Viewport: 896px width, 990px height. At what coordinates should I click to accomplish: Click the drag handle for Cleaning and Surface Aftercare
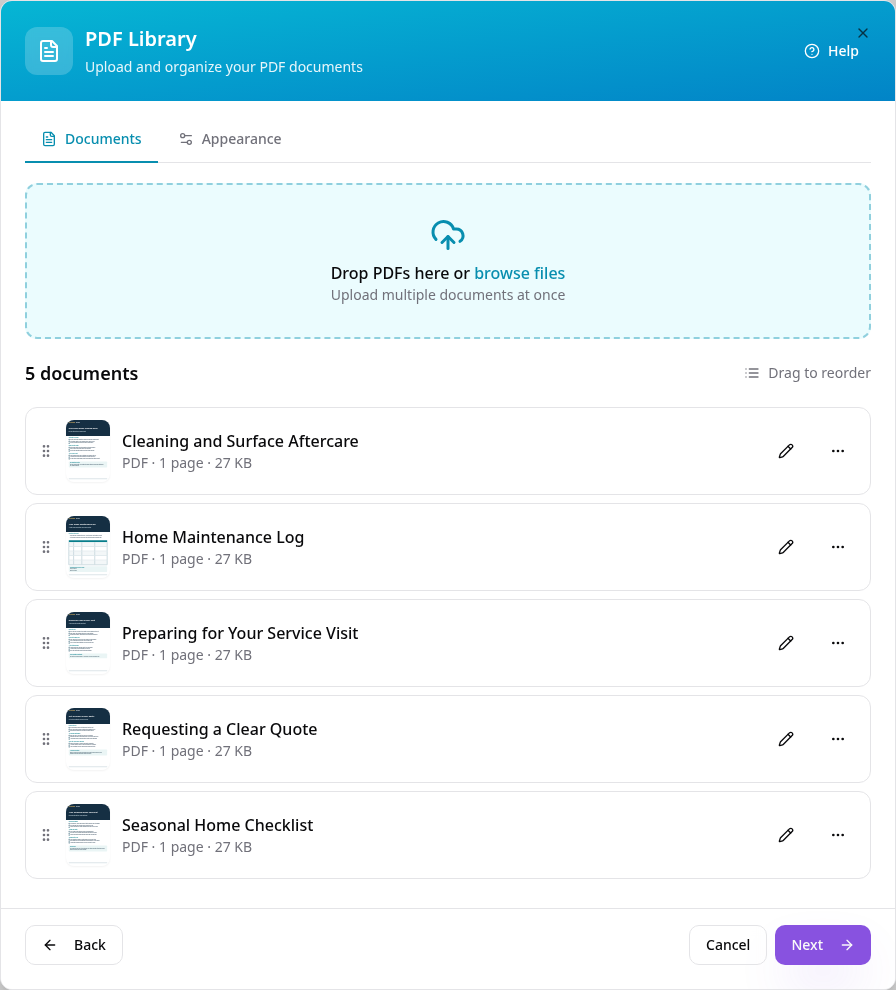click(46, 451)
